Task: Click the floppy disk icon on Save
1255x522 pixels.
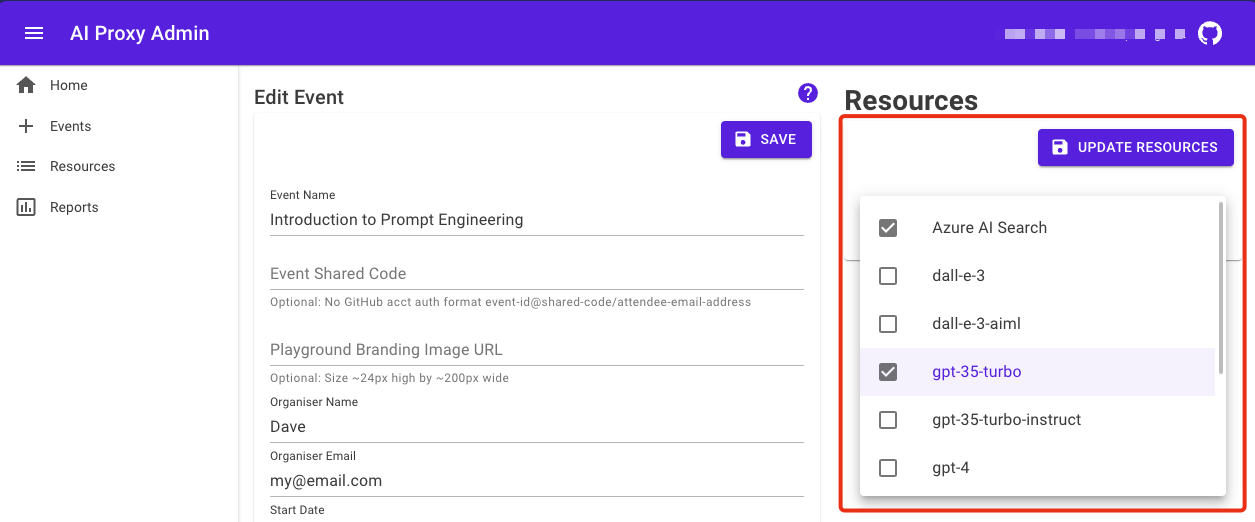Action: pos(743,139)
